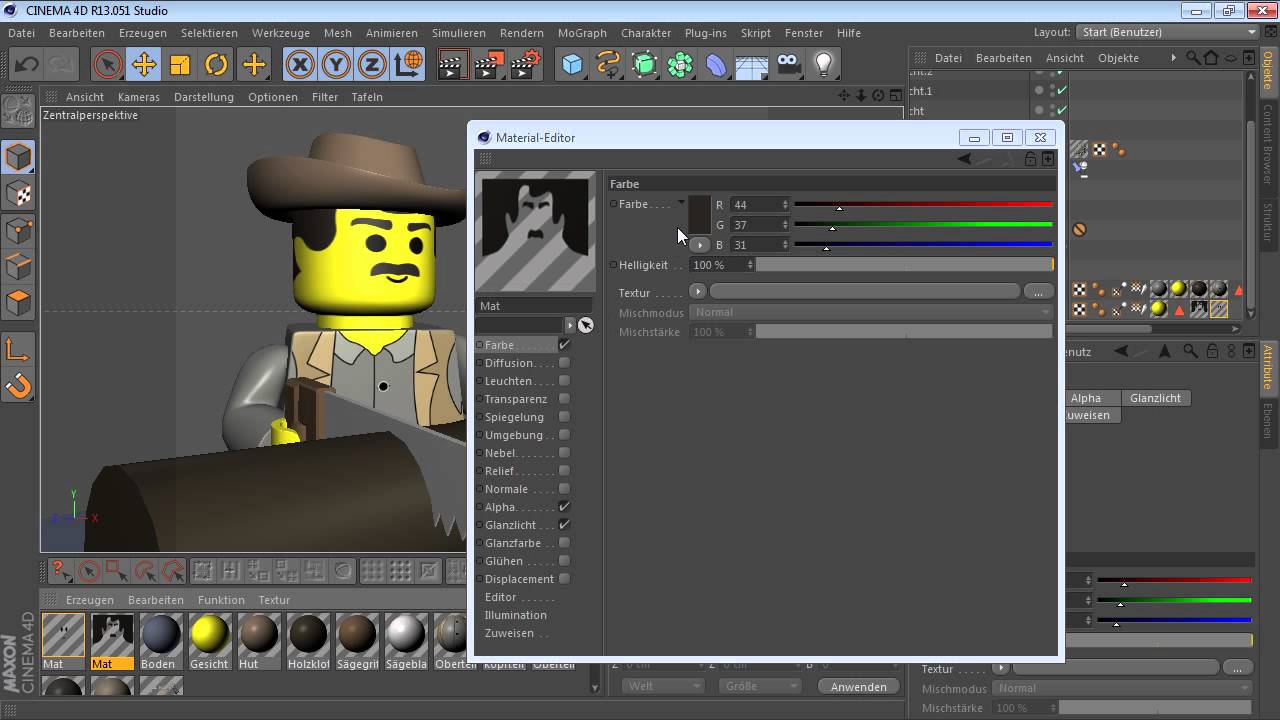Screen dimensions: 1280x720
Task: Add a camera object
Action: [789, 65]
